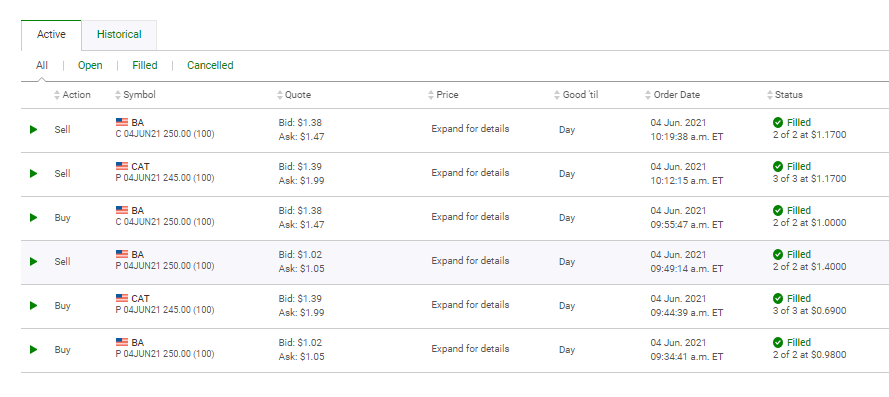Expand the BA put buy order at 09:34:41

(x=33, y=349)
